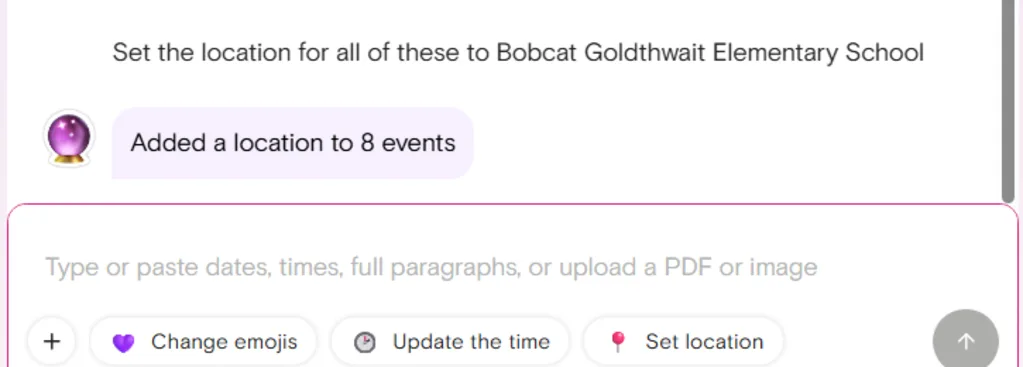This screenshot has height=367, width=1023.
Task: Choose the Change emojis suggestion
Action: pyautogui.click(x=203, y=341)
